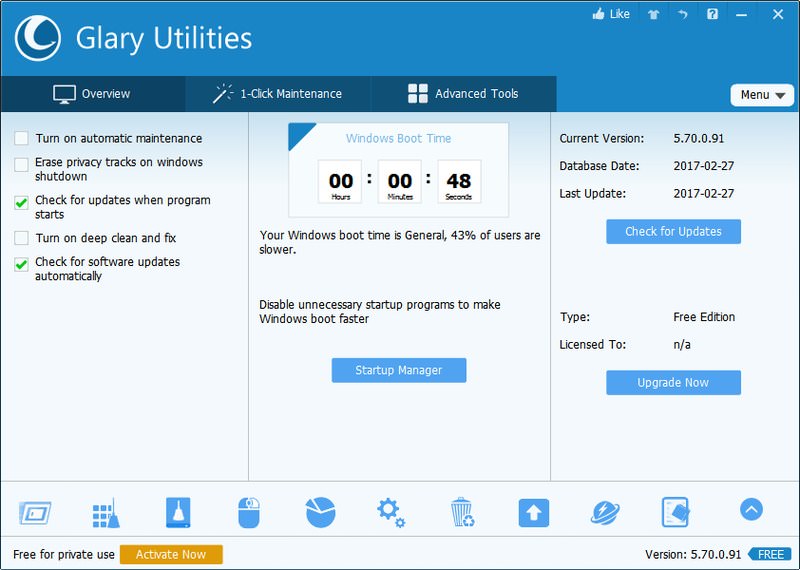Click the 00 Hours boot time box
Viewport: 800px width, 570px height.
[340, 182]
